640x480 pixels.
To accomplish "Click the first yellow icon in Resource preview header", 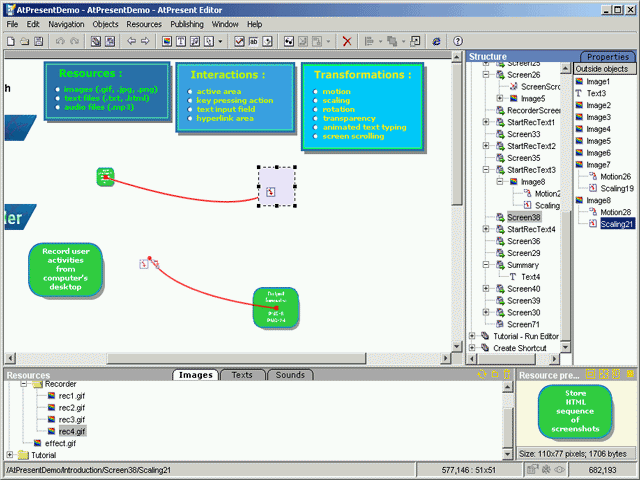I will coord(590,374).
